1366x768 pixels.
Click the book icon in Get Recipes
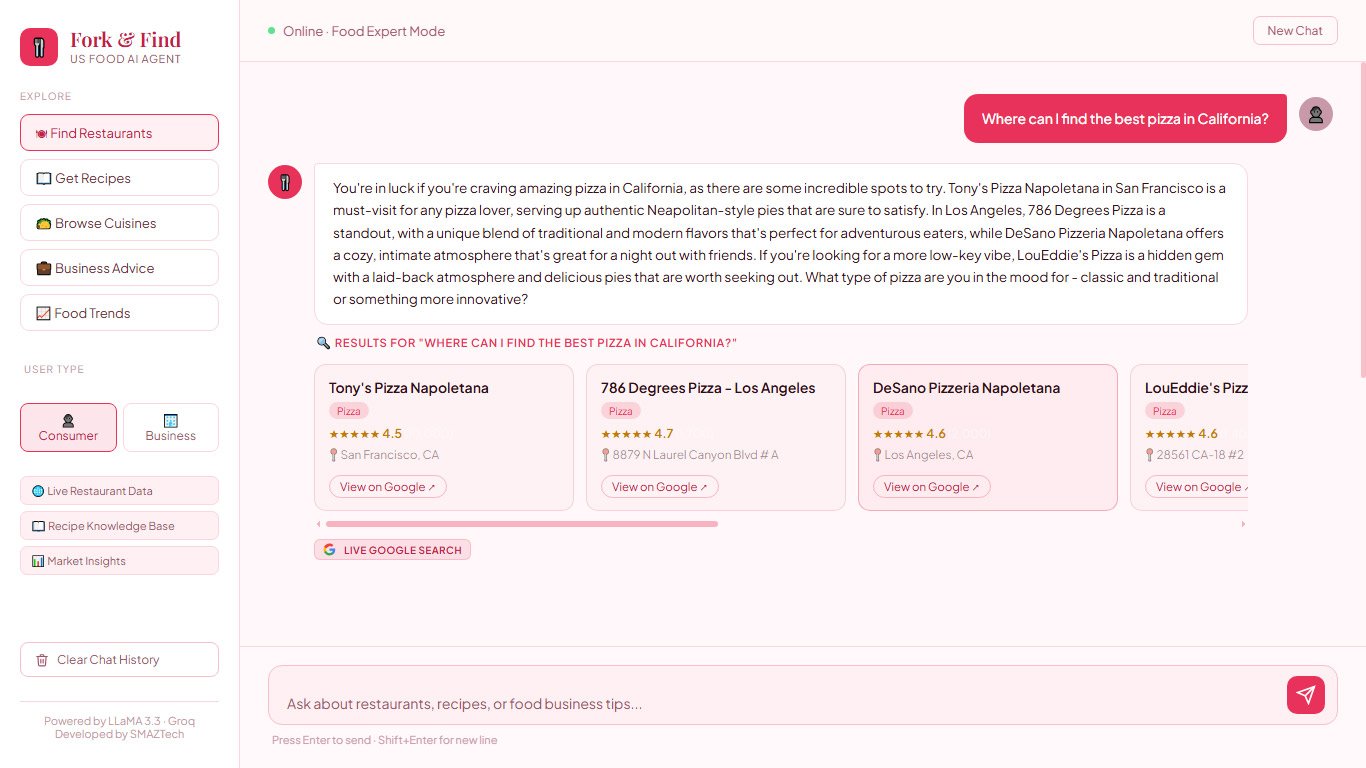pyautogui.click(x=44, y=178)
